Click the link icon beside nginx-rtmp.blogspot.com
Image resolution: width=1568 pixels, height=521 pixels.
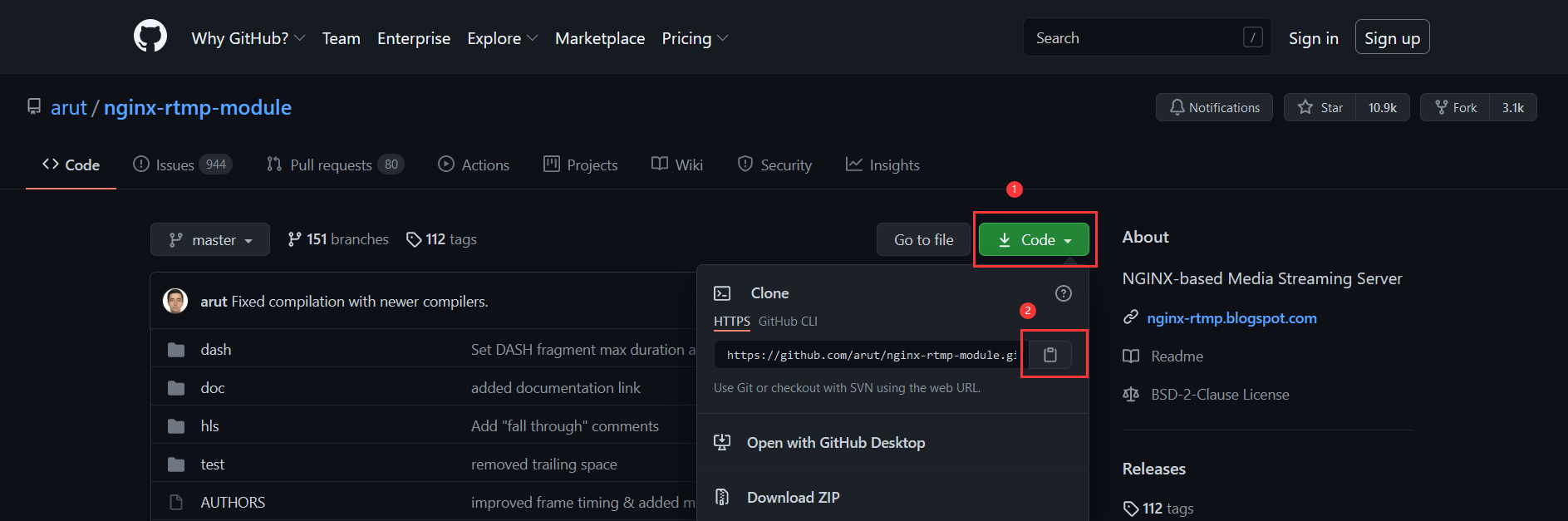click(1130, 317)
